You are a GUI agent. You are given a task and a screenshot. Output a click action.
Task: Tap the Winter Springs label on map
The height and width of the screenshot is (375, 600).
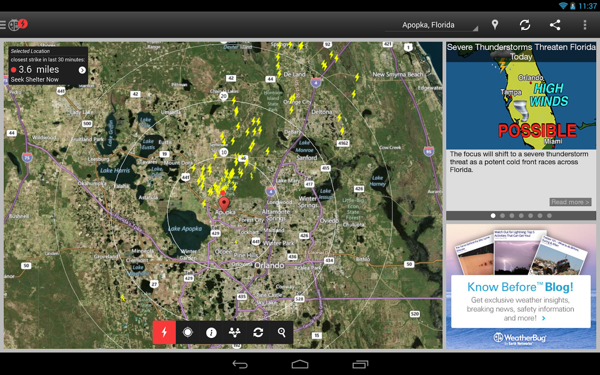308,202
